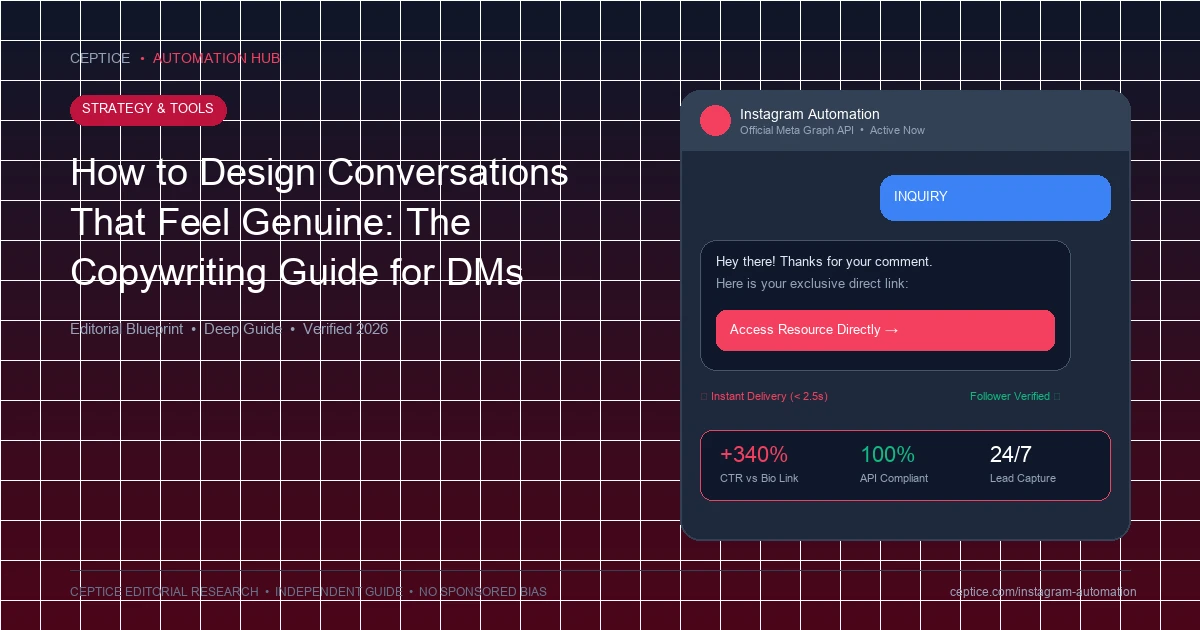This screenshot has width=1200, height=630.
Task: Click Deep Guide in the byline
Action: pos(243,329)
